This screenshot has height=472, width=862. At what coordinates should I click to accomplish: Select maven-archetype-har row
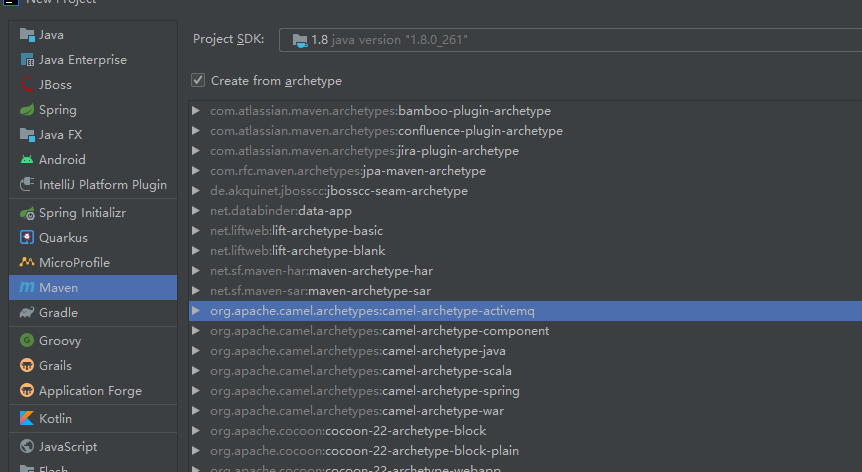pyautogui.click(x=526, y=270)
